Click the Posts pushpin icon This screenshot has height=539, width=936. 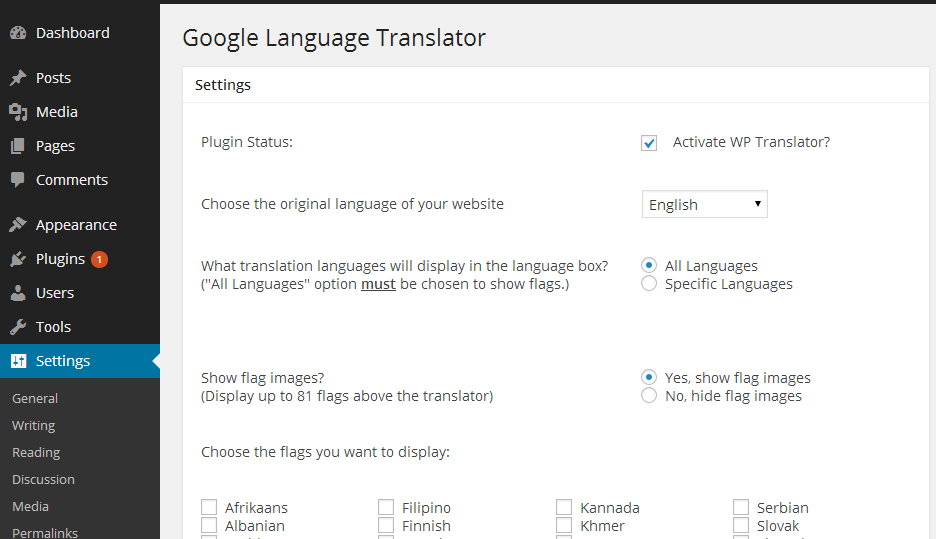[x=18, y=78]
